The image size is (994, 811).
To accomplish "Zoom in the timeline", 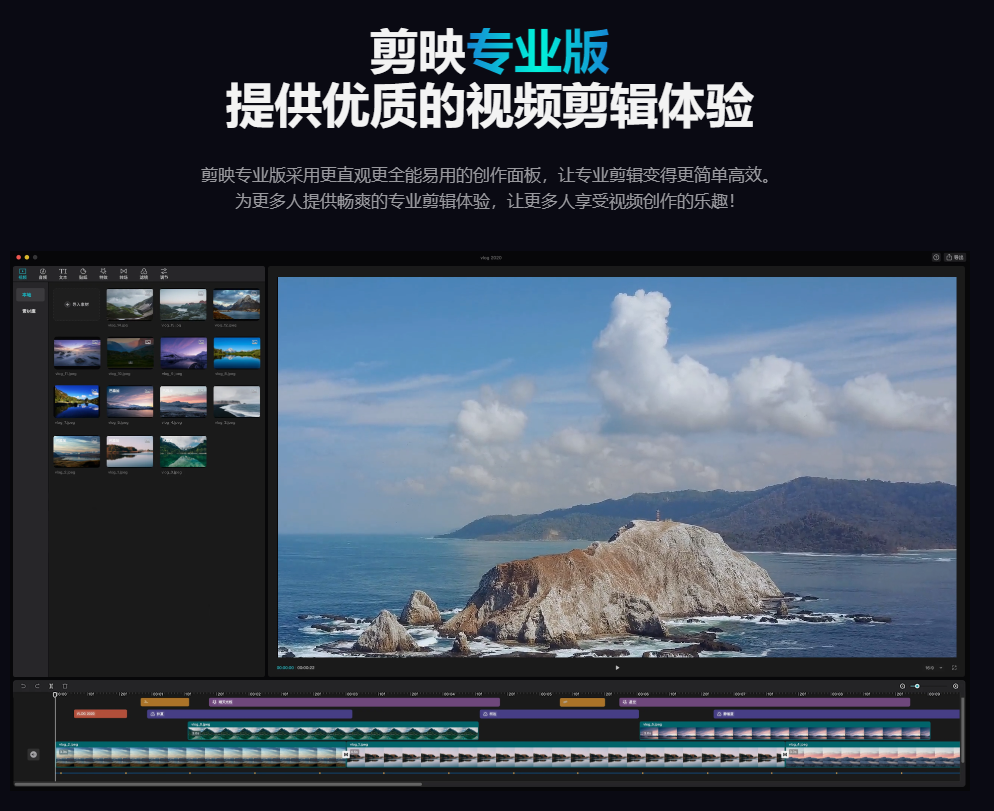I will 955,686.
